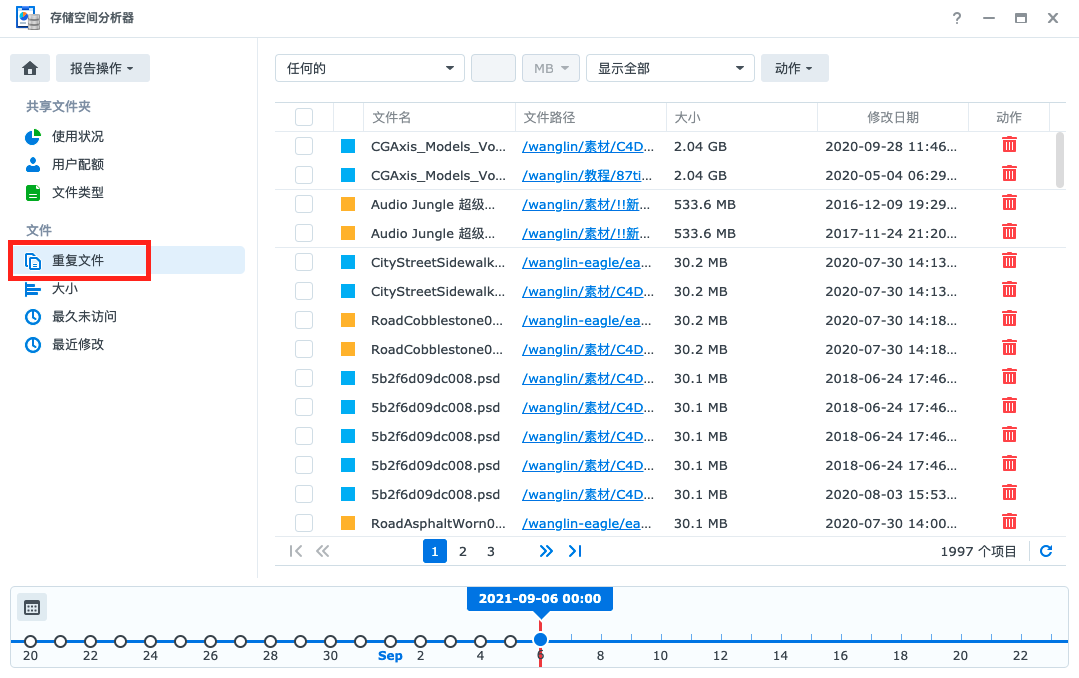Check the select-all checkbox in the header

pos(304,117)
